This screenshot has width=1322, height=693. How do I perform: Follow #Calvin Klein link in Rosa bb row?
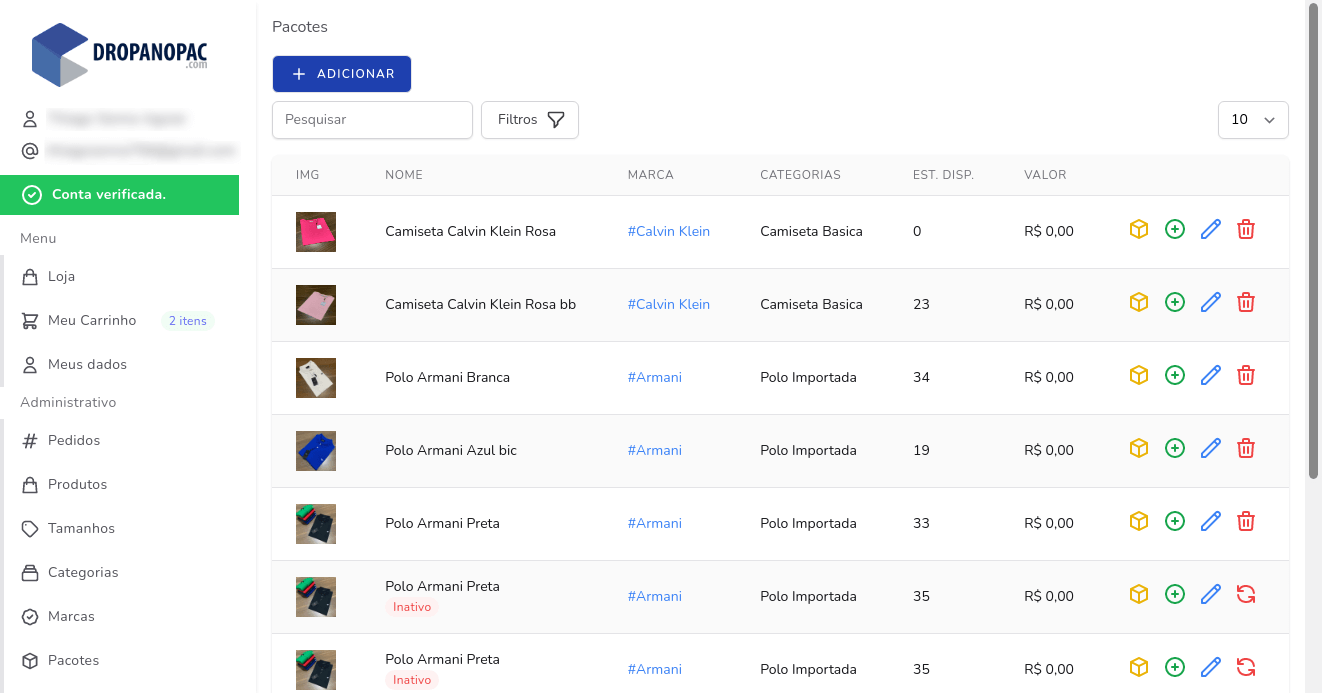pyautogui.click(x=669, y=304)
